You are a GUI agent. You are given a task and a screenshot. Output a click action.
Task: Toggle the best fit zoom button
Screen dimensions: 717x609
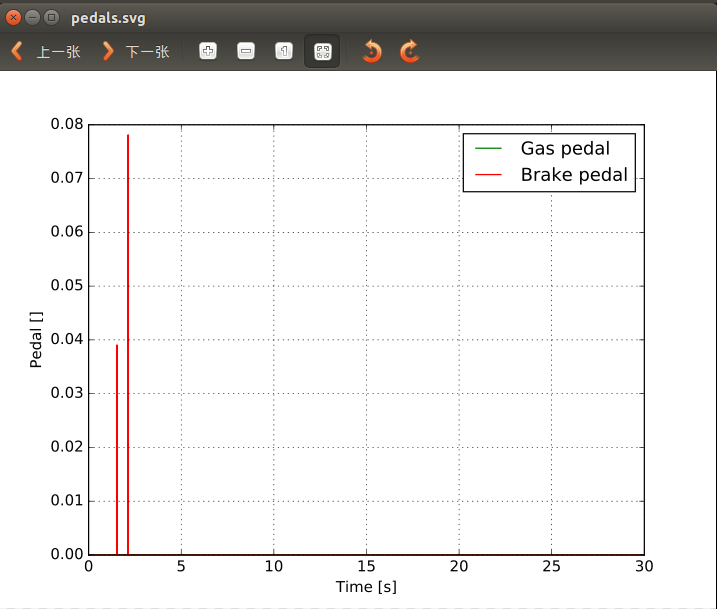322,51
